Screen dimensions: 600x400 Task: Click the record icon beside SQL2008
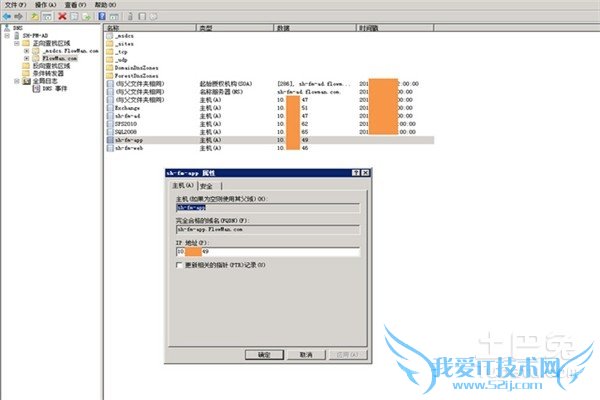click(110, 132)
